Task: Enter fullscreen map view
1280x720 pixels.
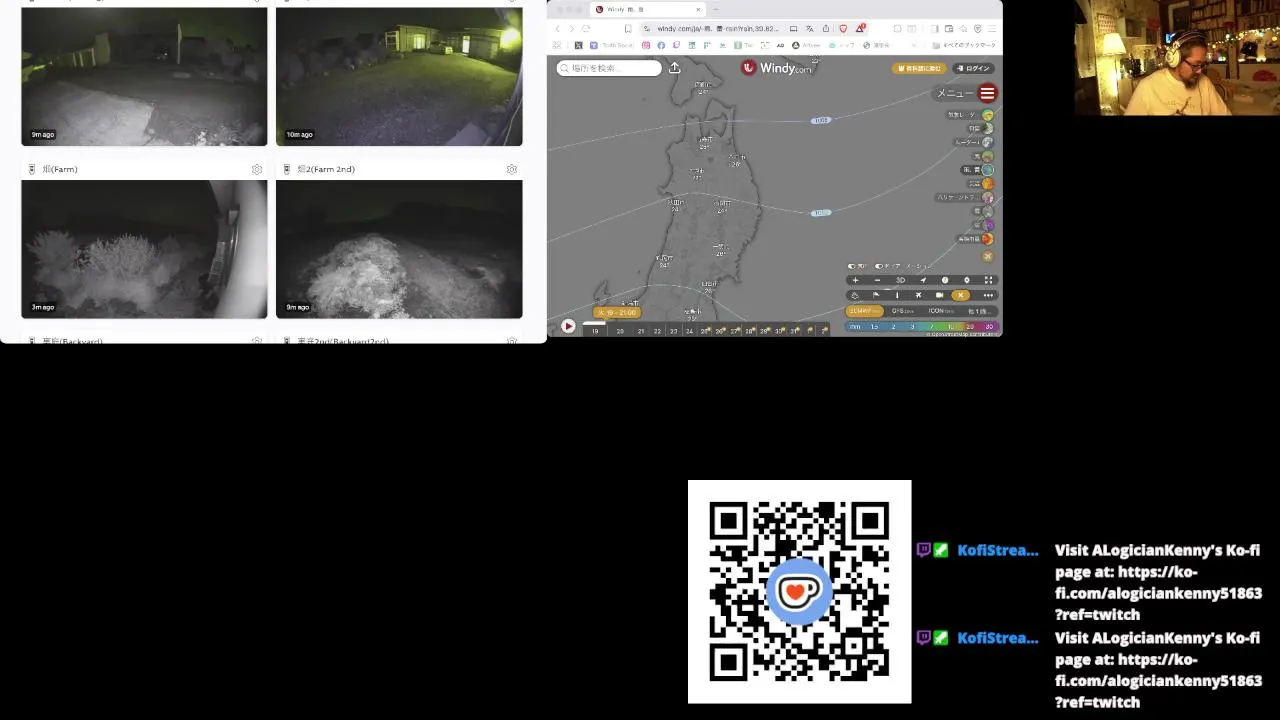Action: tap(988, 280)
